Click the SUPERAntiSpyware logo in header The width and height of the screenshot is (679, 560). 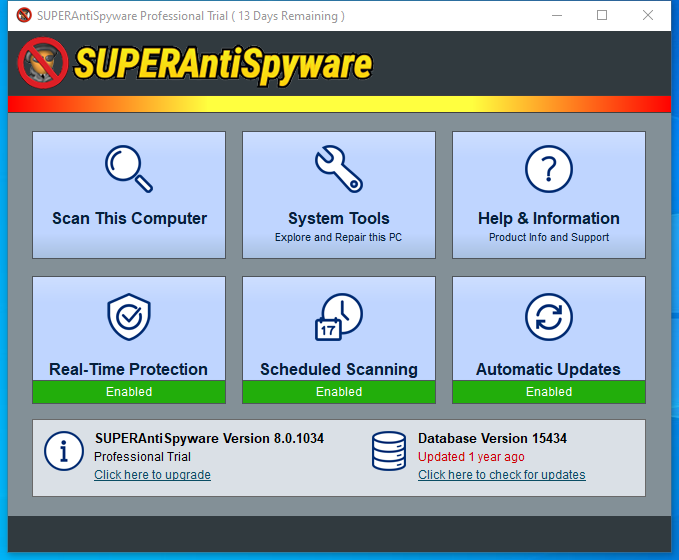tap(195, 63)
